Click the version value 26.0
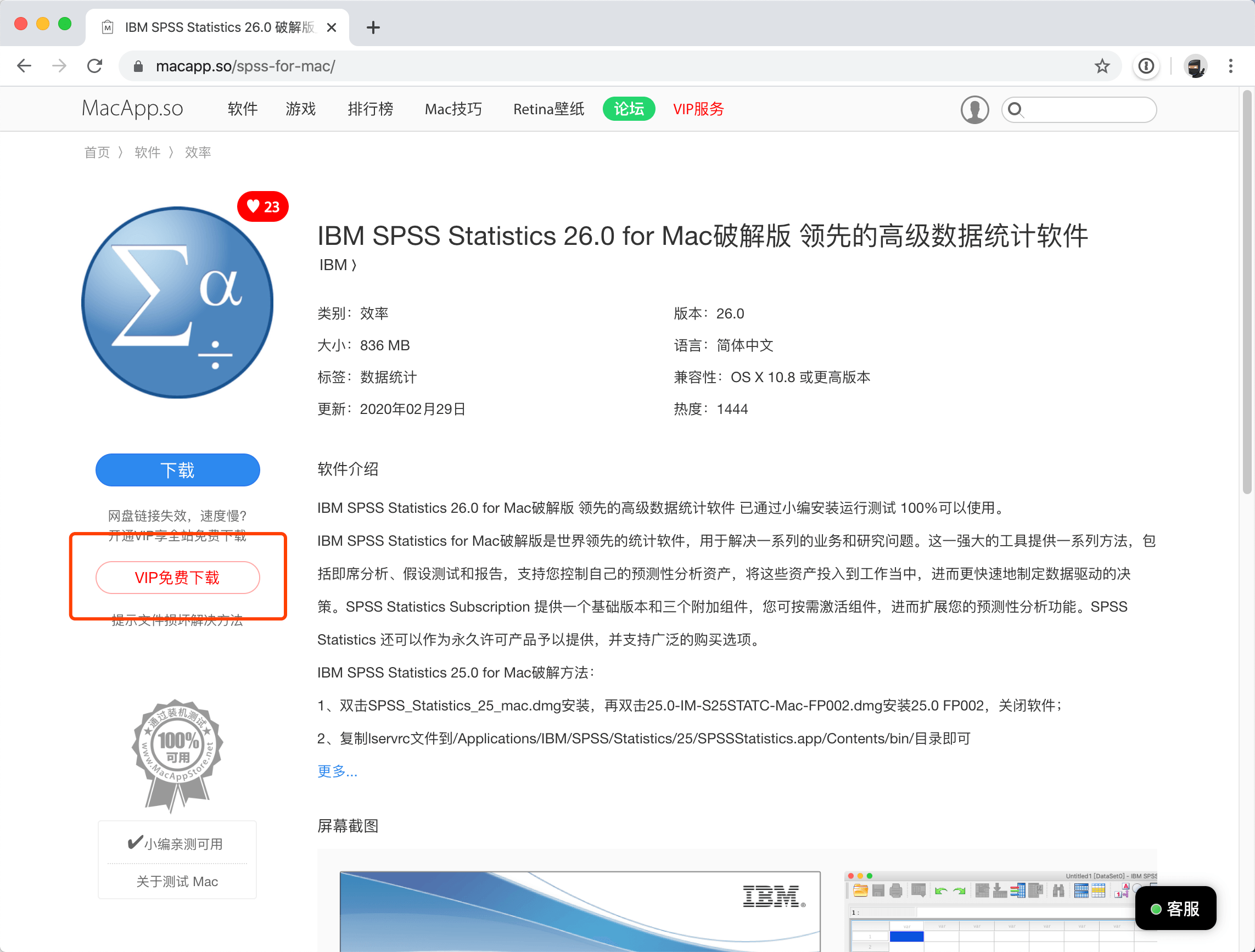The width and height of the screenshot is (1255, 952). (x=730, y=313)
